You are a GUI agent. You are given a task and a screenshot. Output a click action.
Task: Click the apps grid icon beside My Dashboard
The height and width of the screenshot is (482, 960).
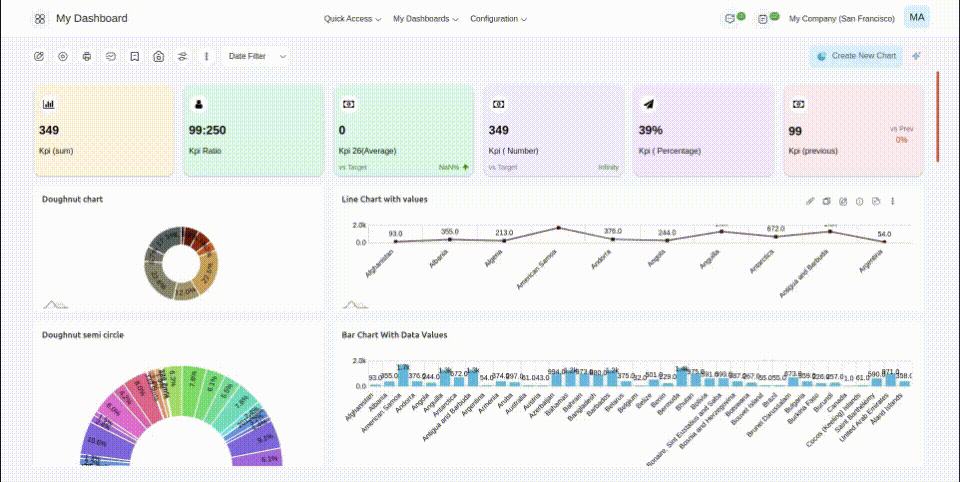click(x=40, y=19)
